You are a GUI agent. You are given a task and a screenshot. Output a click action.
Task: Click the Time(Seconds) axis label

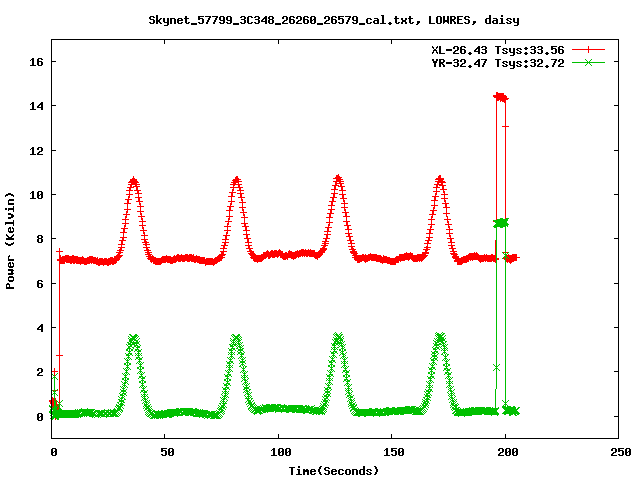click(334, 471)
